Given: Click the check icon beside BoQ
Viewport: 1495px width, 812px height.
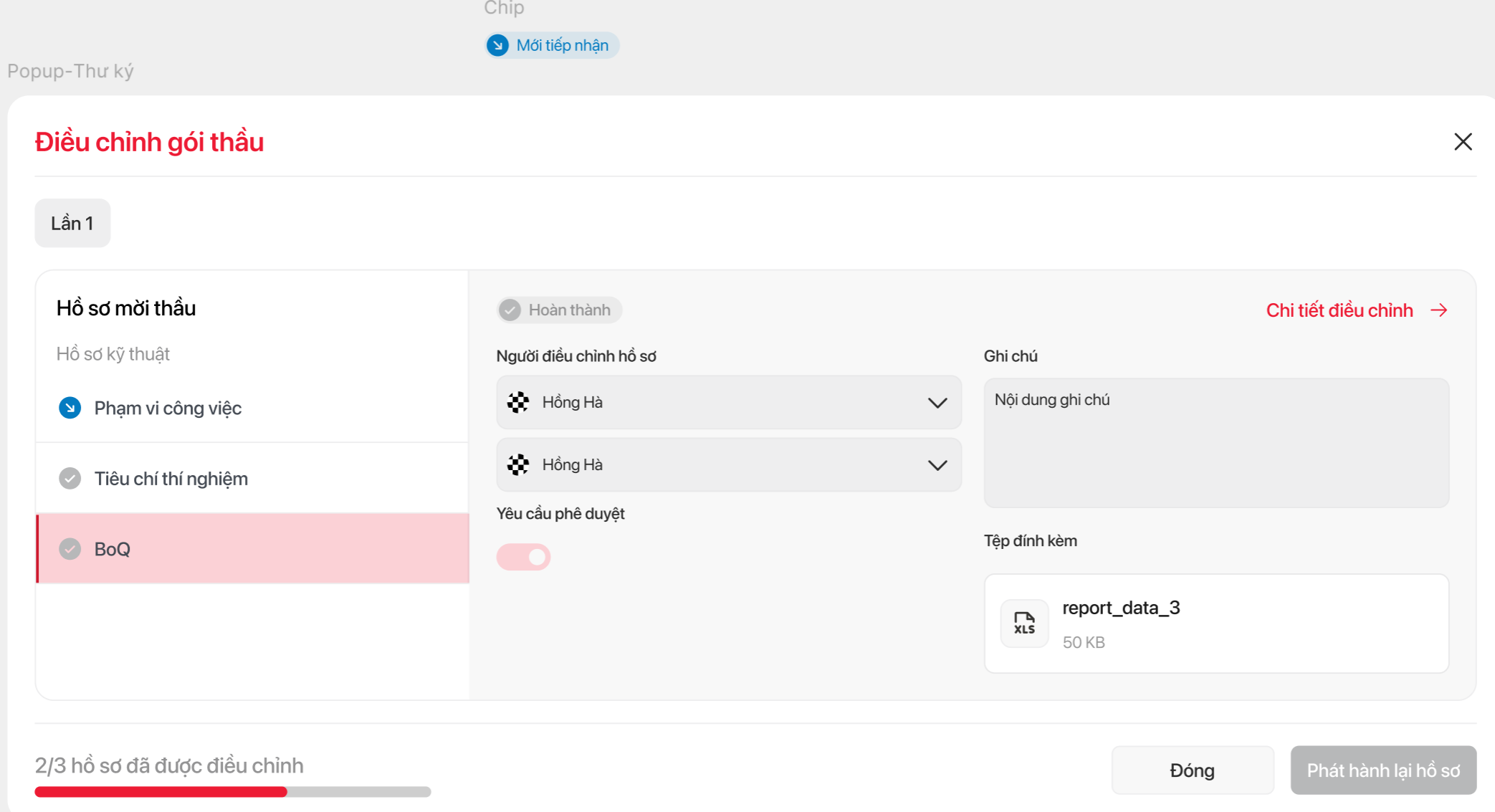Looking at the screenshot, I should coord(70,549).
